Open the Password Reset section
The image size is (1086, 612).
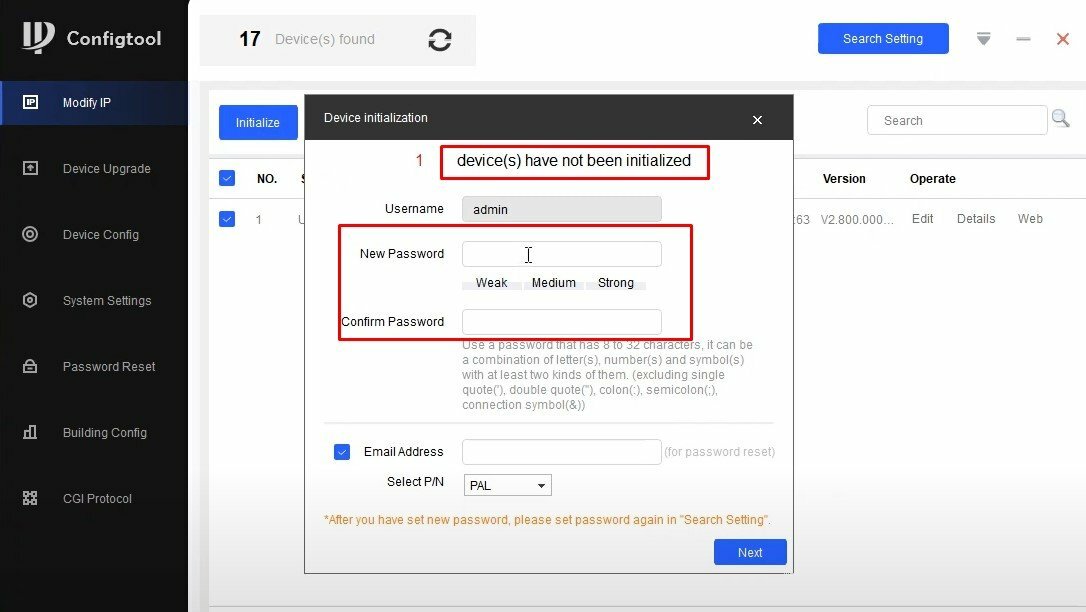point(94,366)
